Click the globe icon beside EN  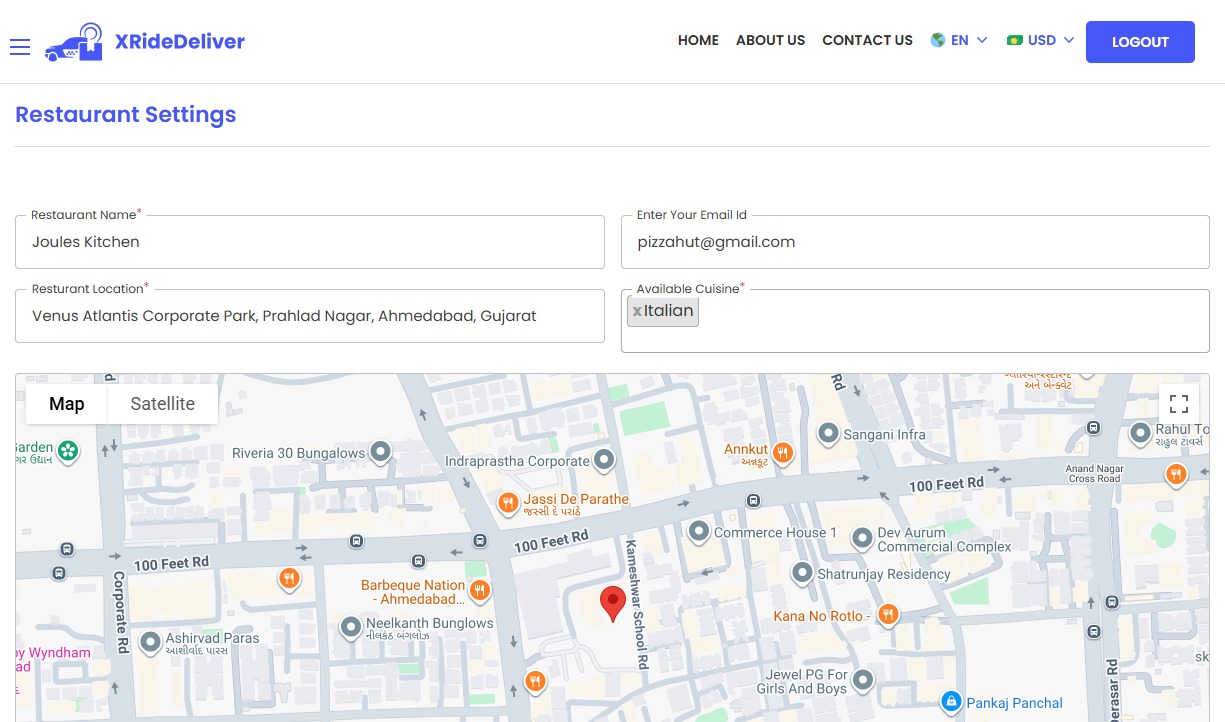[x=937, y=40]
